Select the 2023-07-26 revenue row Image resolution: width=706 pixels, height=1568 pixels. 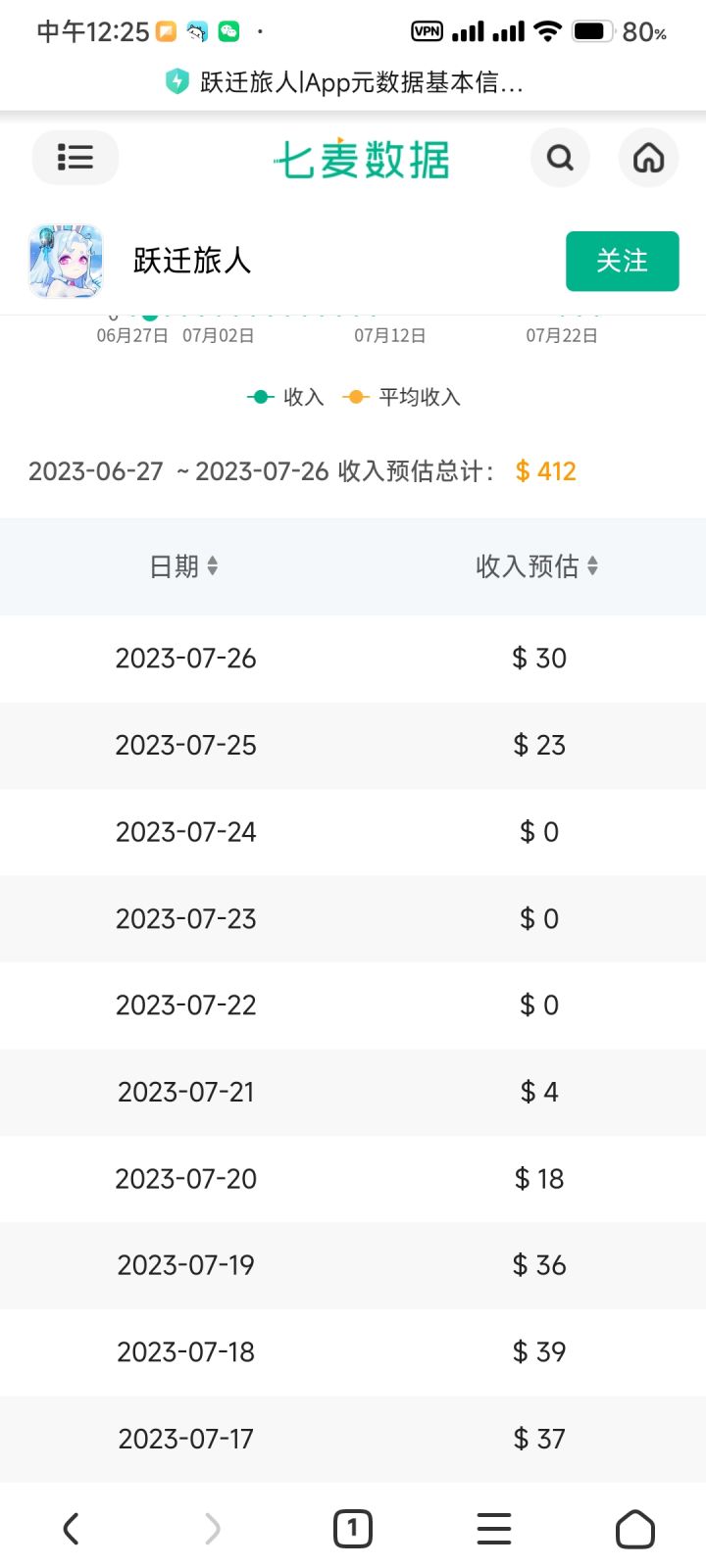tap(353, 659)
